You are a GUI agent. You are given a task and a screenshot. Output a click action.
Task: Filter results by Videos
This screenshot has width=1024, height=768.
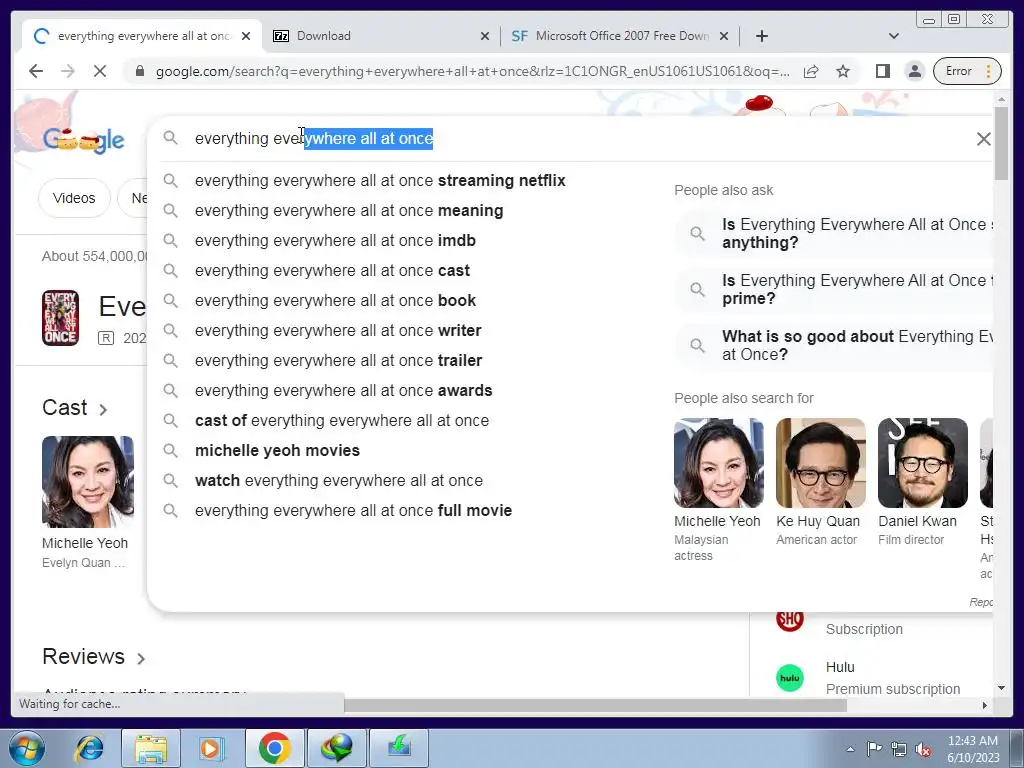pyautogui.click(x=74, y=198)
